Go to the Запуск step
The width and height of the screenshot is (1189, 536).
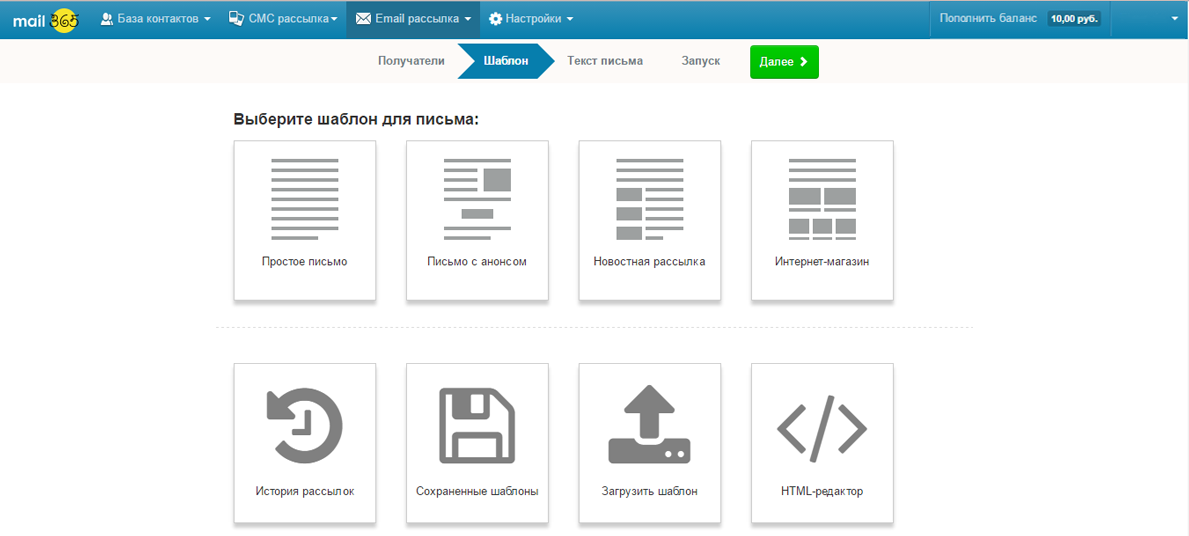pos(701,61)
